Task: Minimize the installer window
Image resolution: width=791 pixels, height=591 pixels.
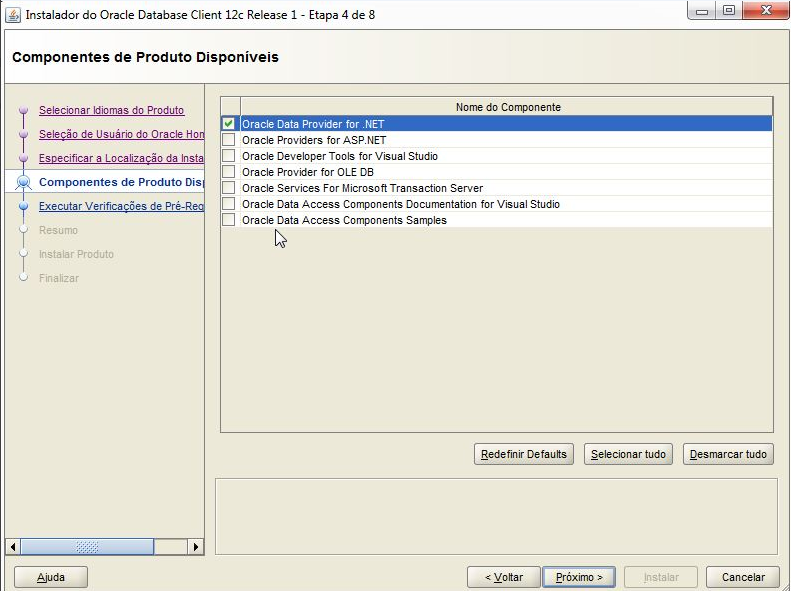Action: point(702,11)
